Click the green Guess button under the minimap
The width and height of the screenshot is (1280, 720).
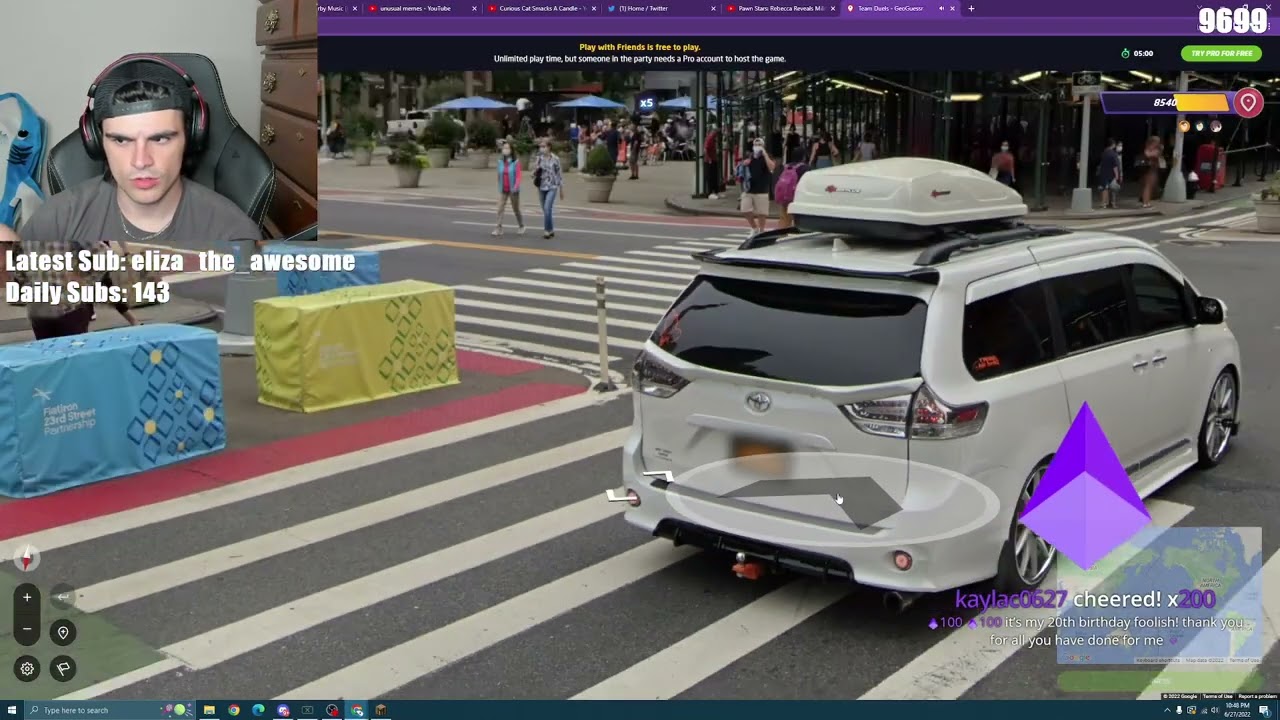coord(1159,681)
